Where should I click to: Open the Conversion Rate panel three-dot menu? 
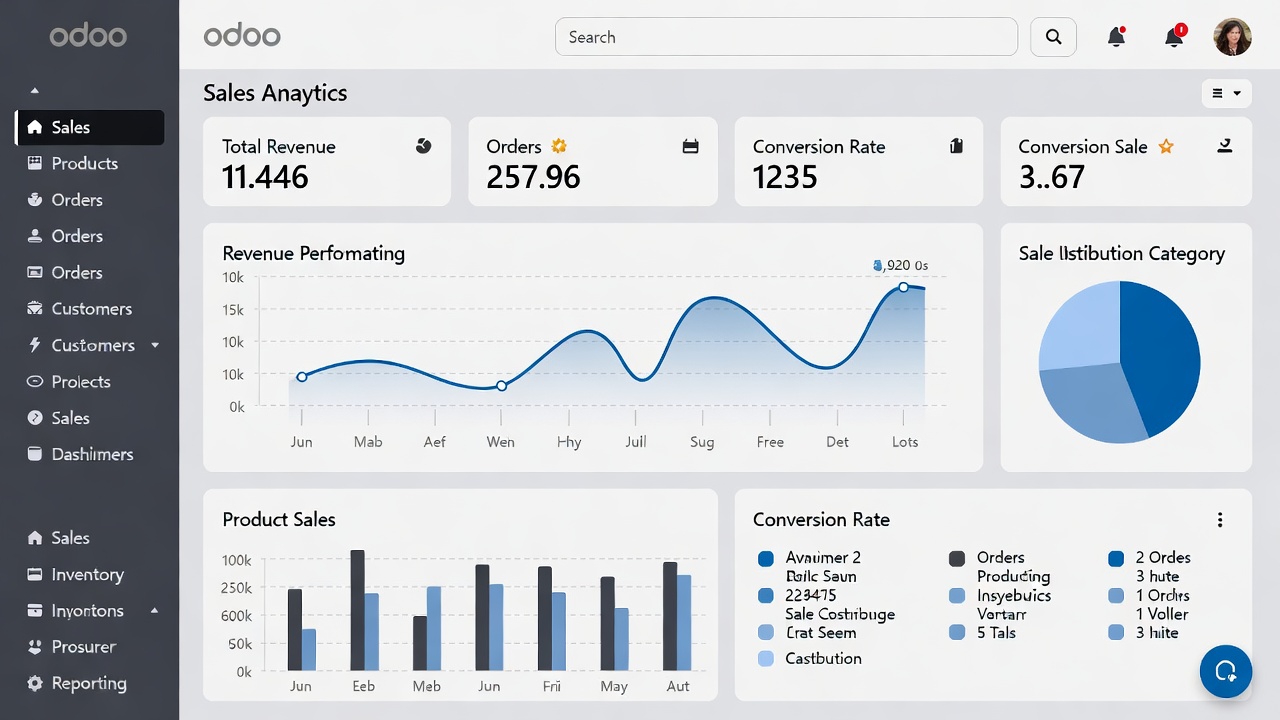[1220, 520]
